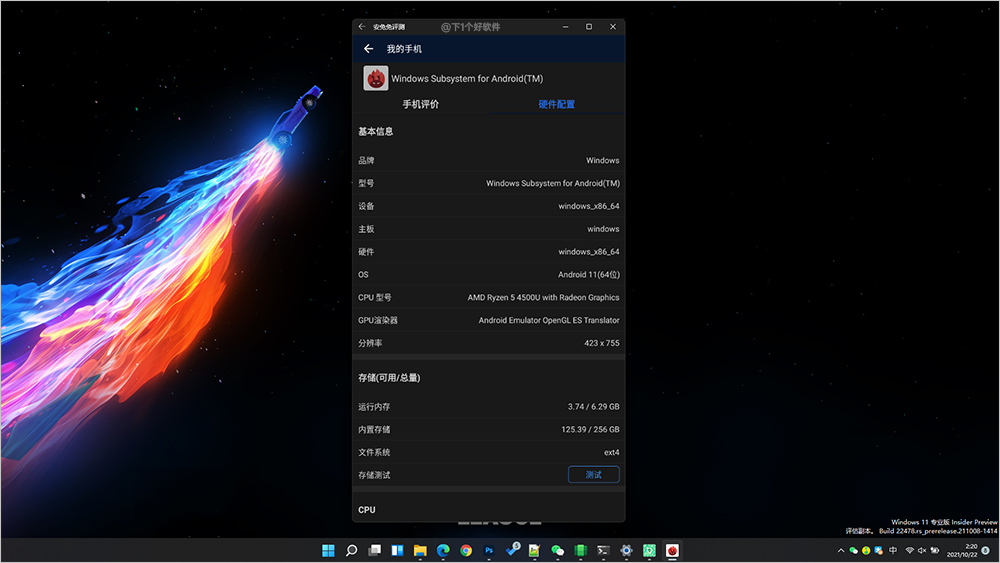Open the Windows Start menu
The width and height of the screenshot is (1000, 563).
328,550
